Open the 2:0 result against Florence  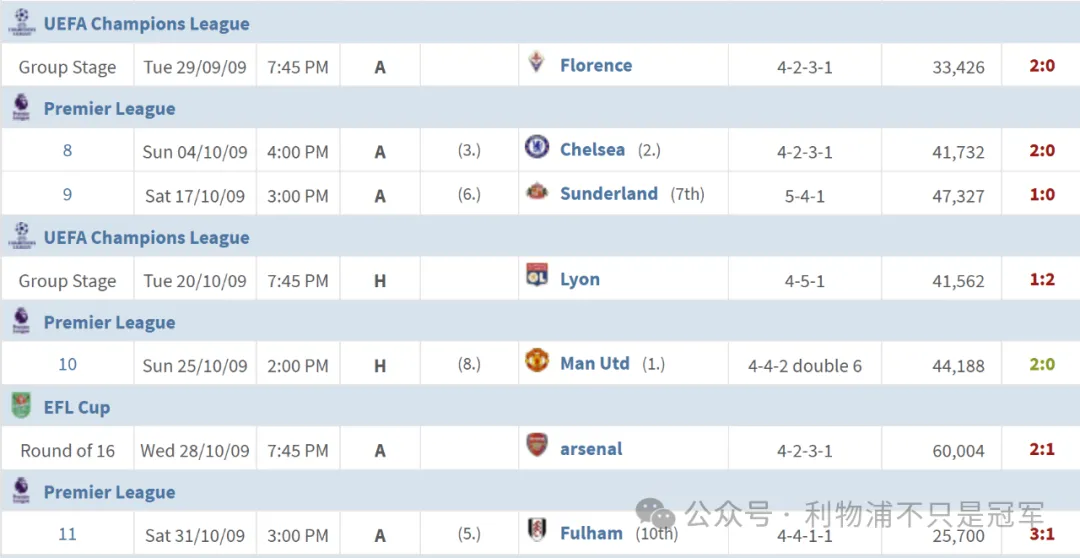coord(1042,65)
